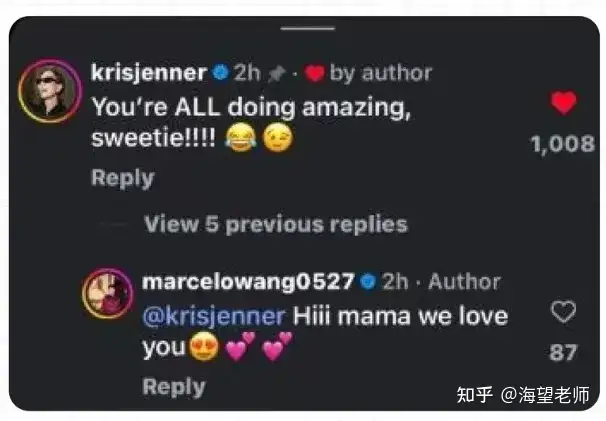Click the blue verified badge beside krisjenner
Viewport: 606px width, 421px height.
click(221, 73)
